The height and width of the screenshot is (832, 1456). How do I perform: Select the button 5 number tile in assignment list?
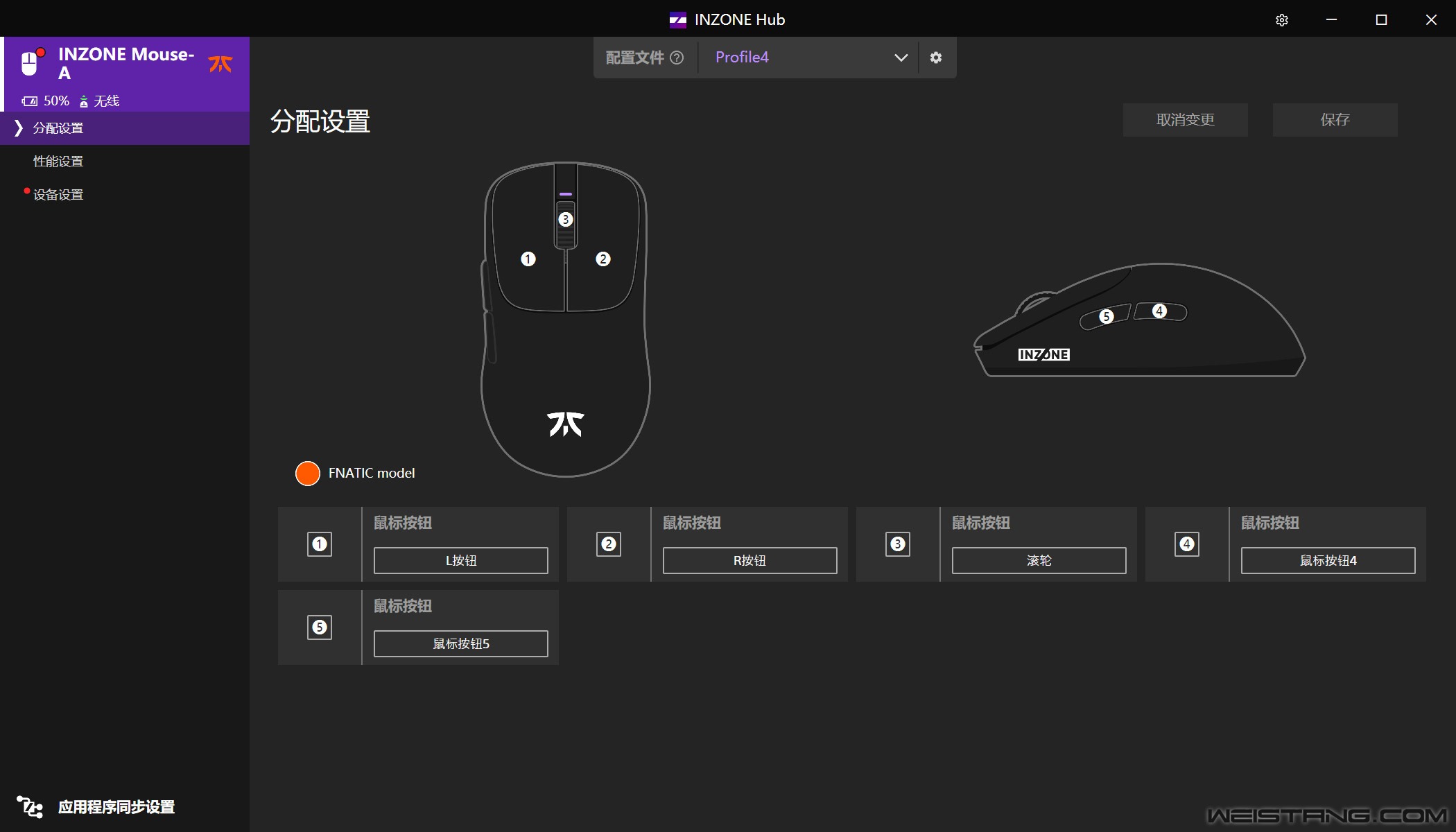point(320,627)
